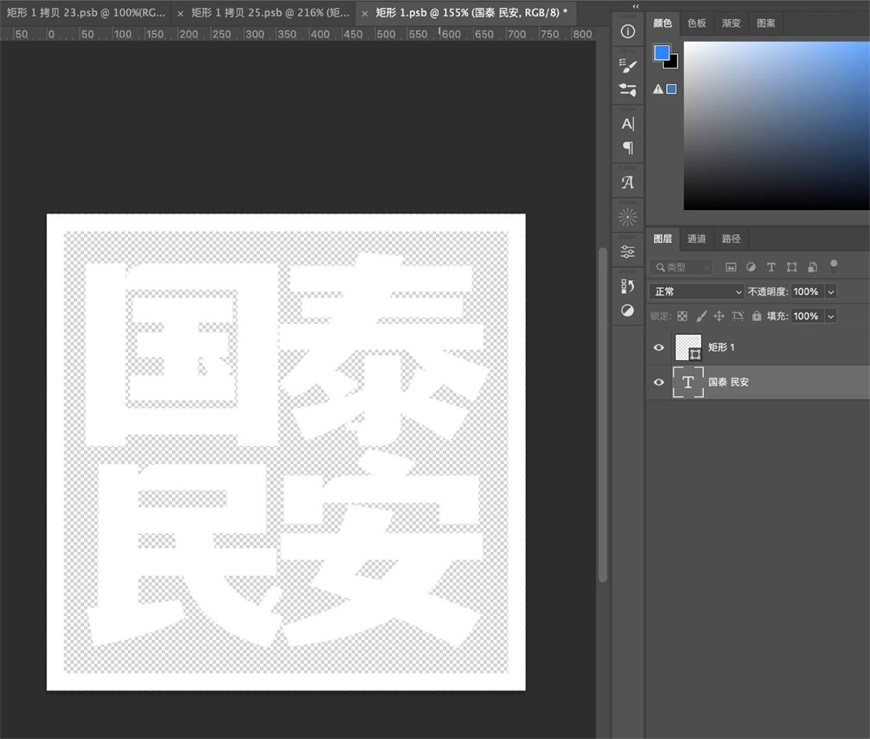Toggle the layer filtering switch
The width and height of the screenshot is (870, 739).
[833, 266]
